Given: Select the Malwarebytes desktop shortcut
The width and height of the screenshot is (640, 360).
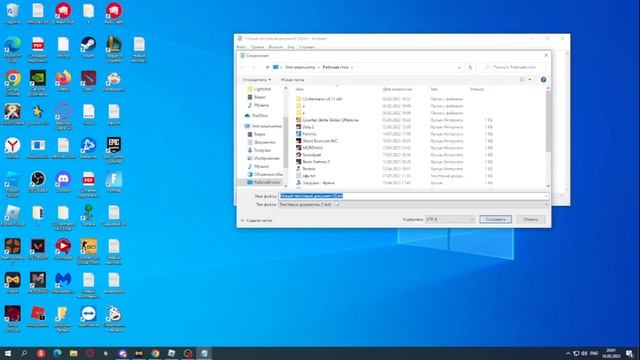Looking at the screenshot, I should click(x=63, y=282).
